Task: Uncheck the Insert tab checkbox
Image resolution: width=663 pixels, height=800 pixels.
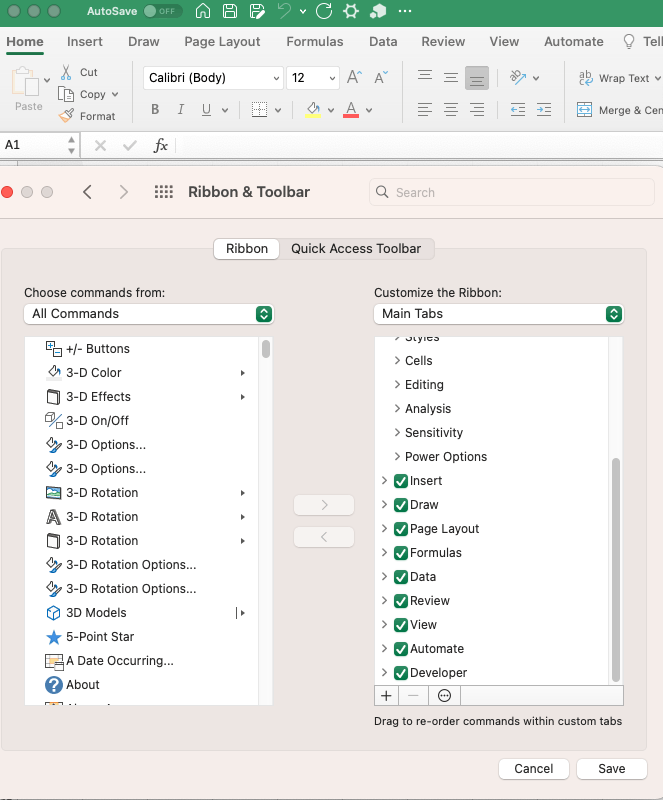Action: click(x=401, y=481)
